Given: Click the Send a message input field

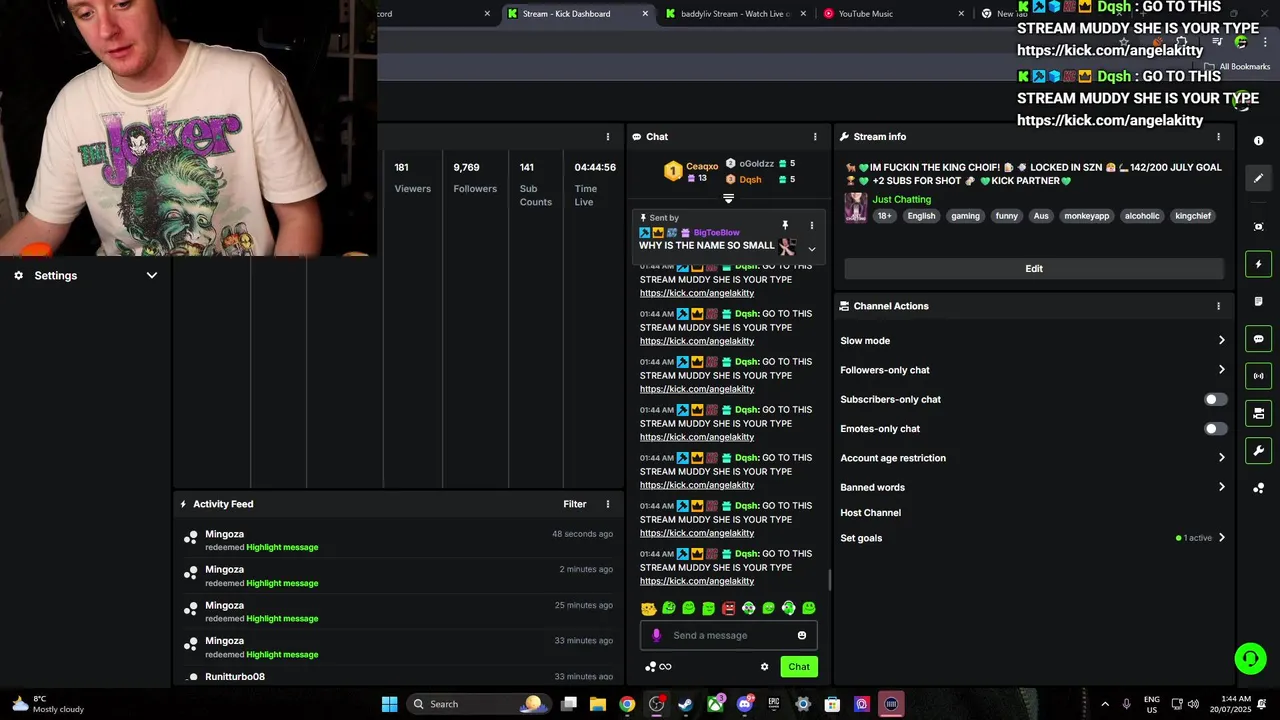Looking at the screenshot, I should coord(729,635).
